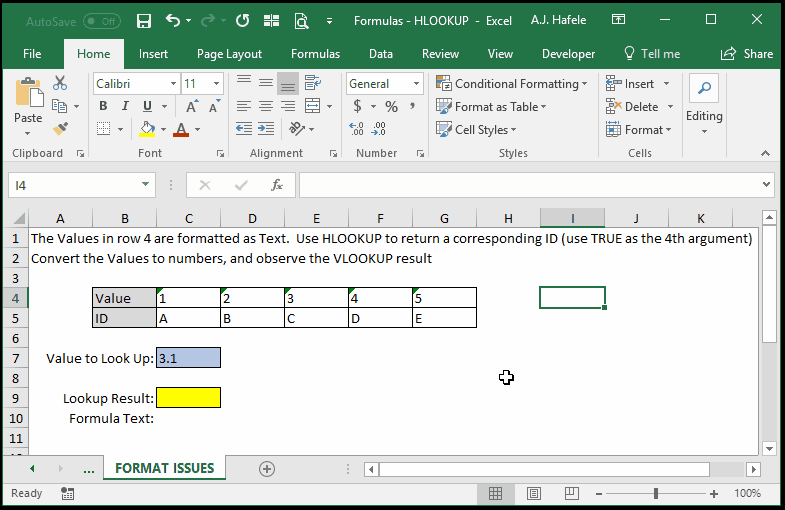Viewport: 785px width, 510px height.
Task: Increase font size with large A icon
Action: coord(192,106)
